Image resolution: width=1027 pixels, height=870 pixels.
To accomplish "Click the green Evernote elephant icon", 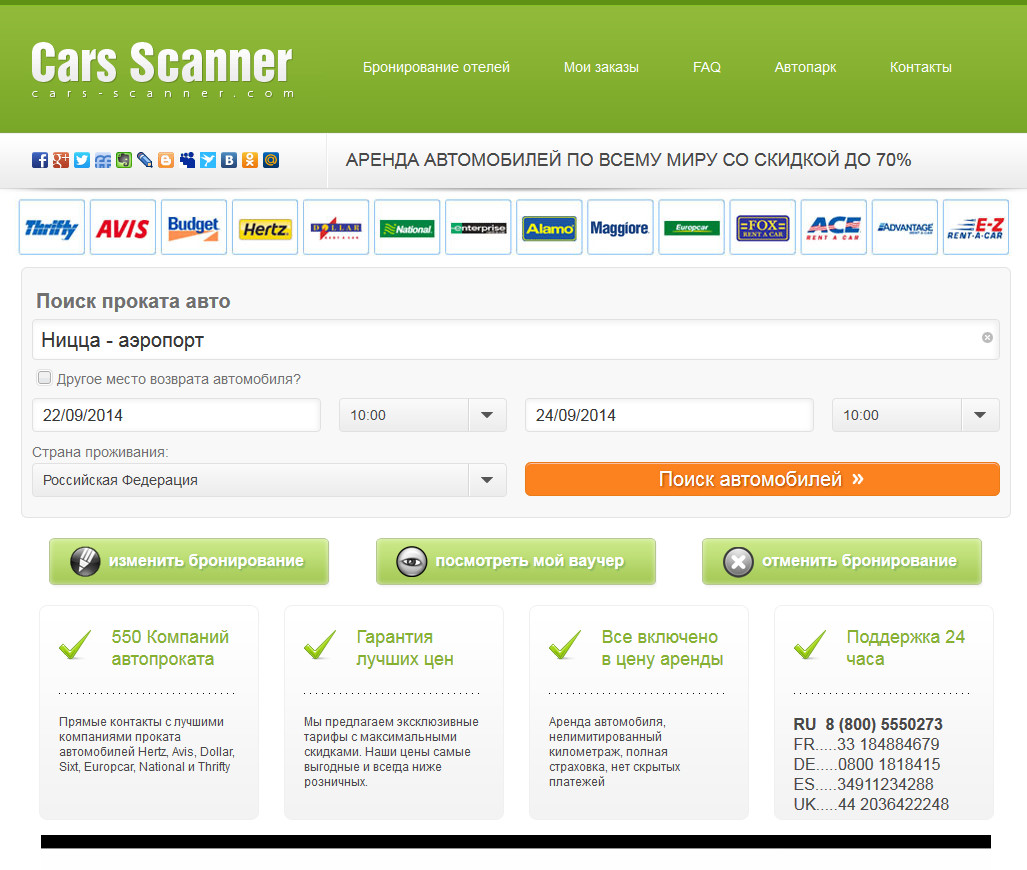I will pos(124,160).
